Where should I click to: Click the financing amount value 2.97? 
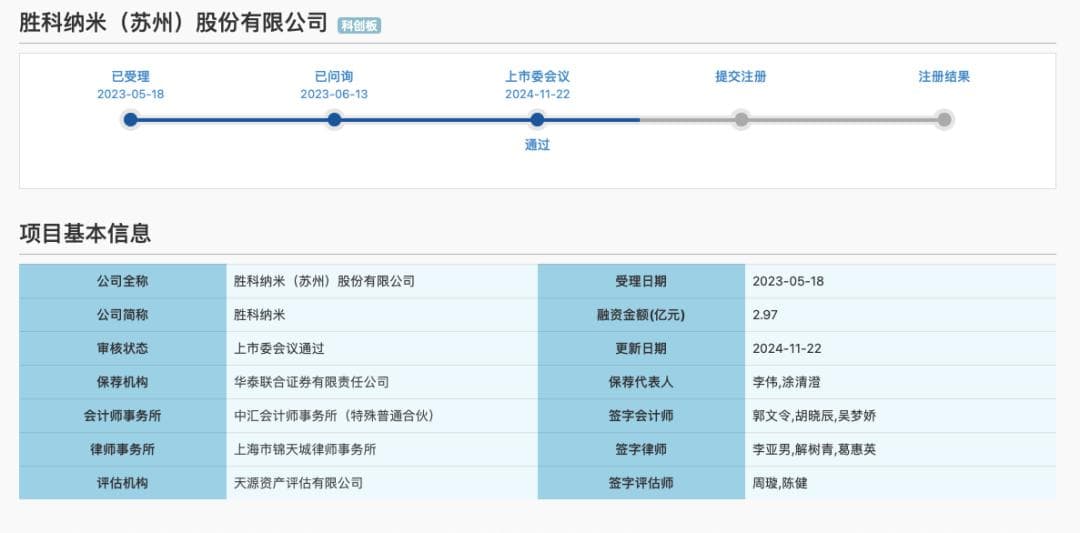tap(767, 315)
